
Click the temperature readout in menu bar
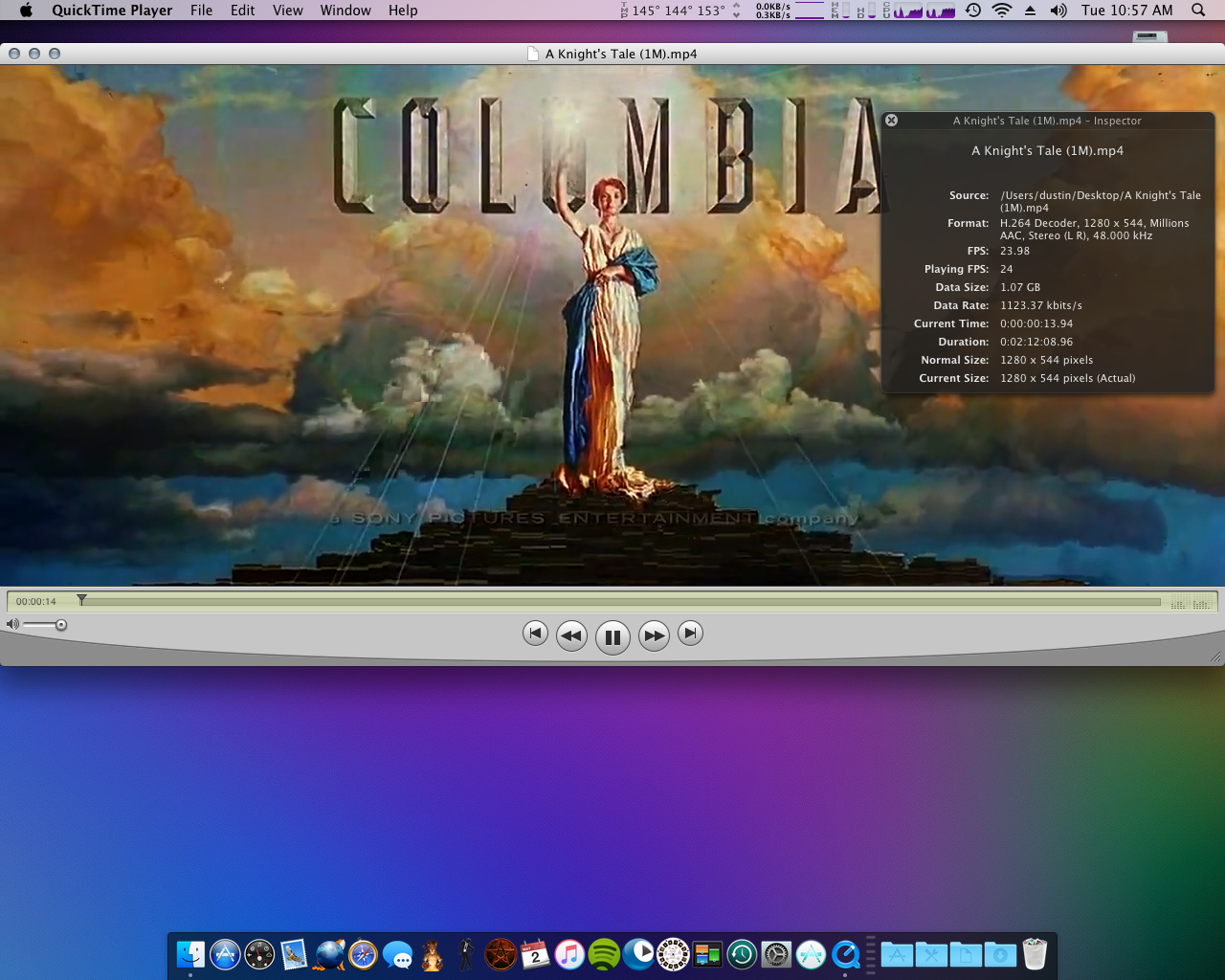679,11
